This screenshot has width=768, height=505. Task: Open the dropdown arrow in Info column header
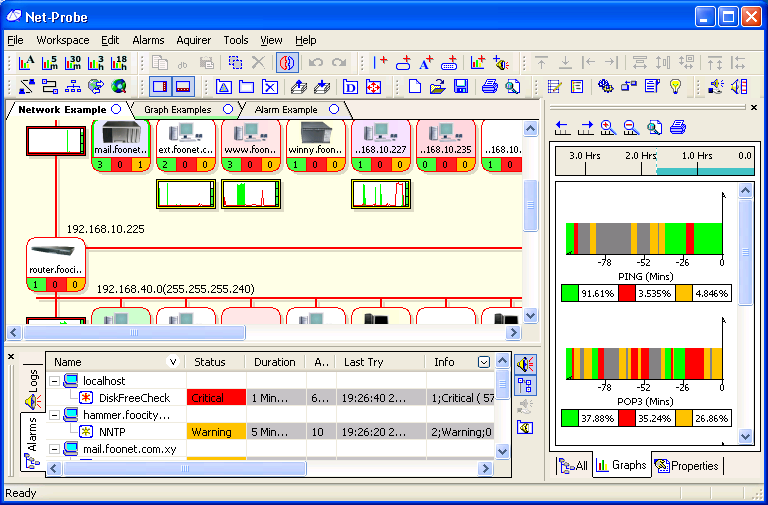(x=483, y=362)
